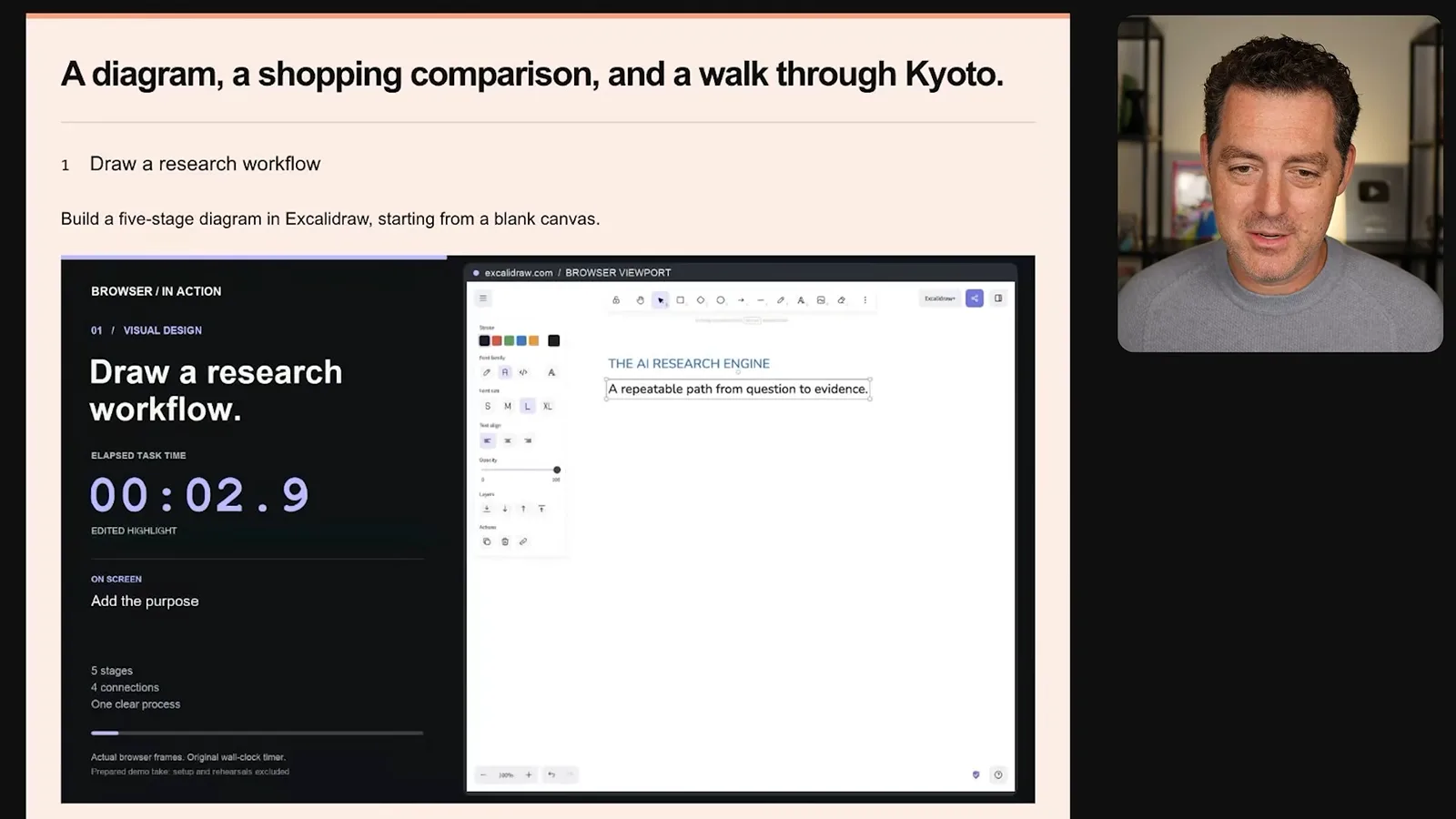Undo the last canvas action
Screen dimensions: 1456x819
[x=551, y=775]
